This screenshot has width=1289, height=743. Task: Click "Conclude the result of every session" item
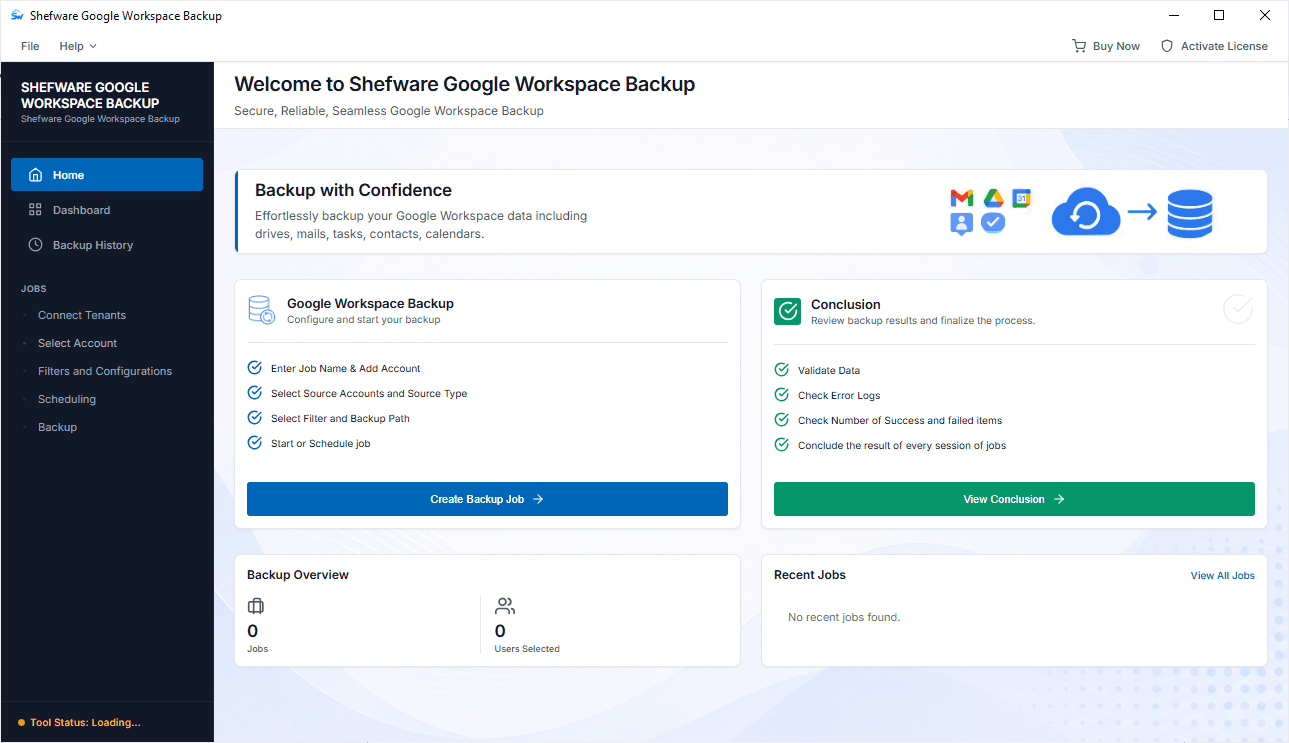pyautogui.click(x=902, y=445)
